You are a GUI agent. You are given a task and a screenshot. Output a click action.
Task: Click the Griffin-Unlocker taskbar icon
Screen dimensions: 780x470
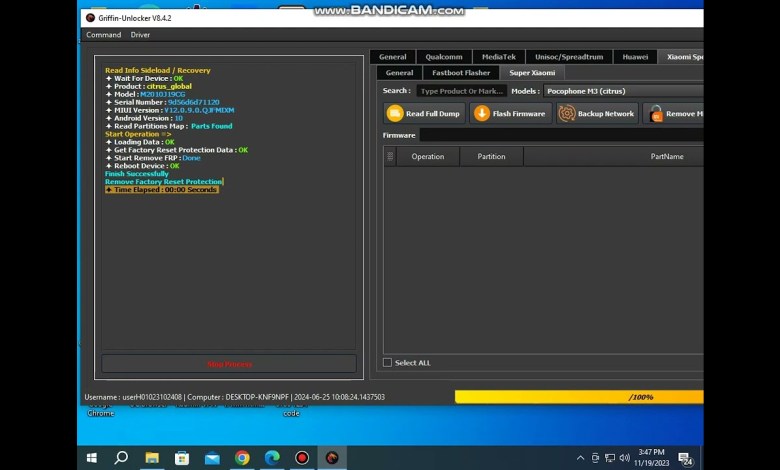click(332, 458)
